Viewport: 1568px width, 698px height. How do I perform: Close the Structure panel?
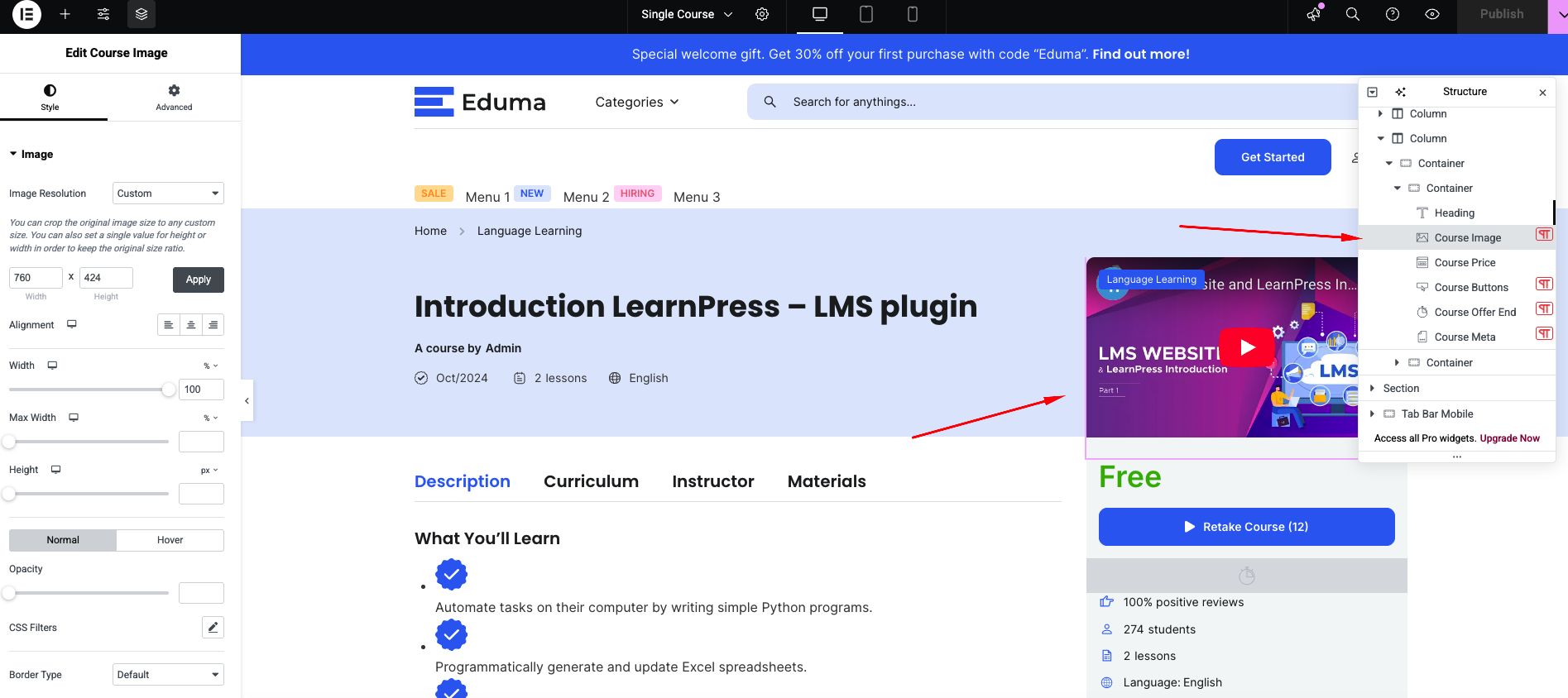[1542, 93]
